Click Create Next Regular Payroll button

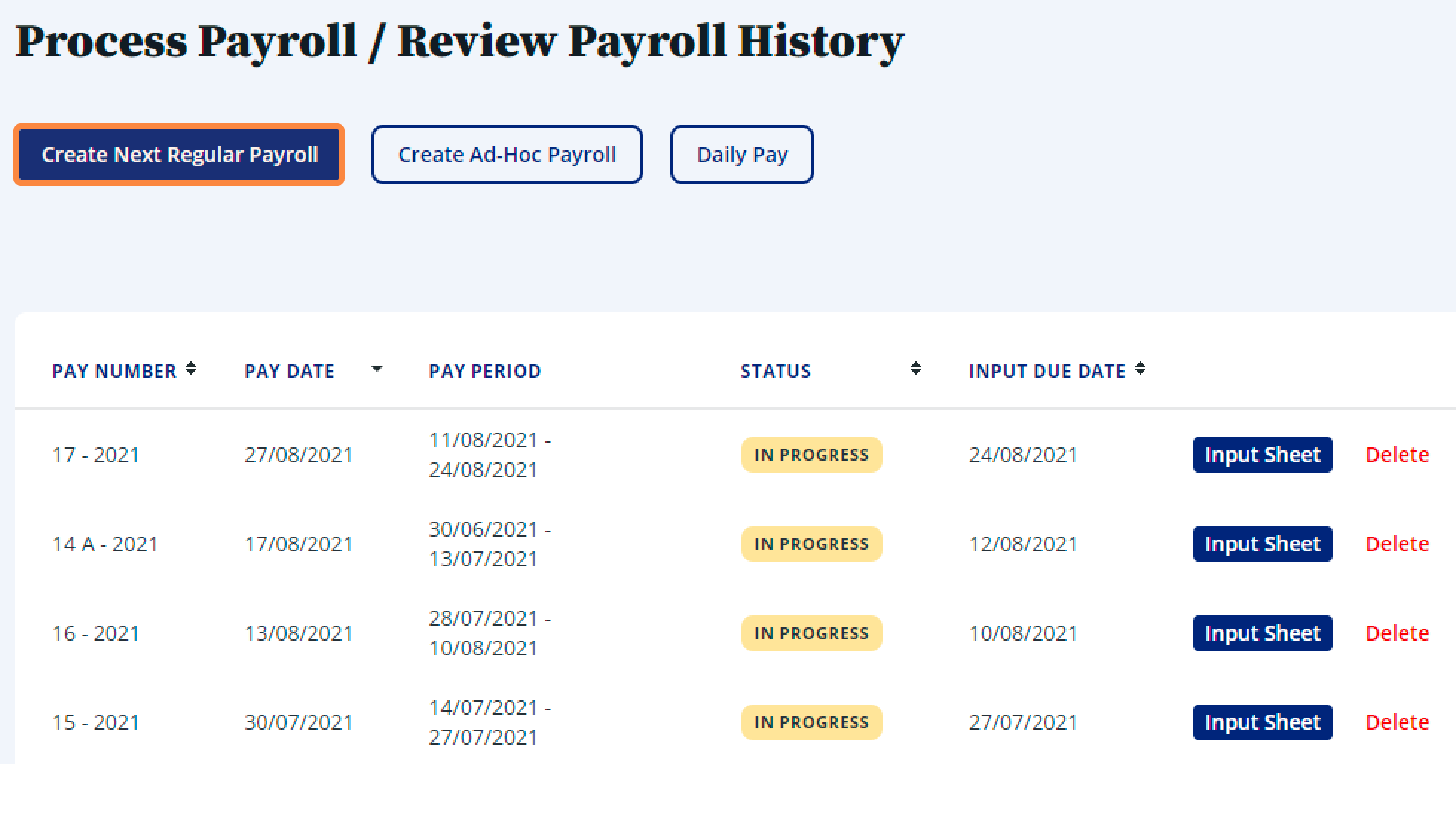point(179,155)
